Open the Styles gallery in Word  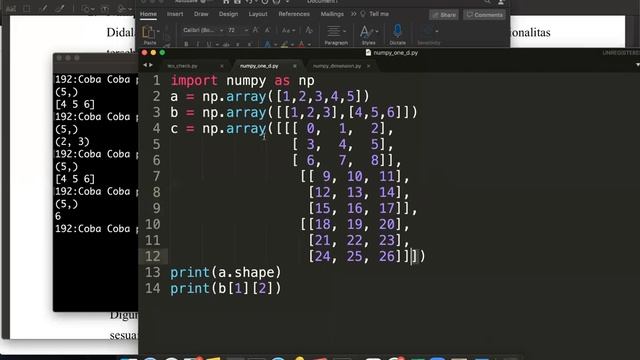368,35
